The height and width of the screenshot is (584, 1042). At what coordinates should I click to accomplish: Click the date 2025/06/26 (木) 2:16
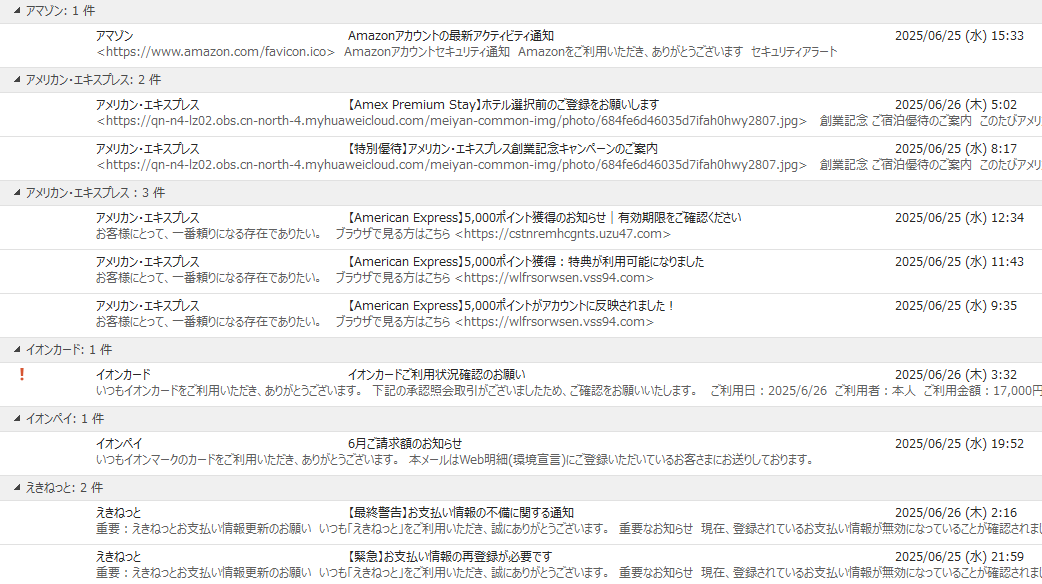(x=956, y=513)
